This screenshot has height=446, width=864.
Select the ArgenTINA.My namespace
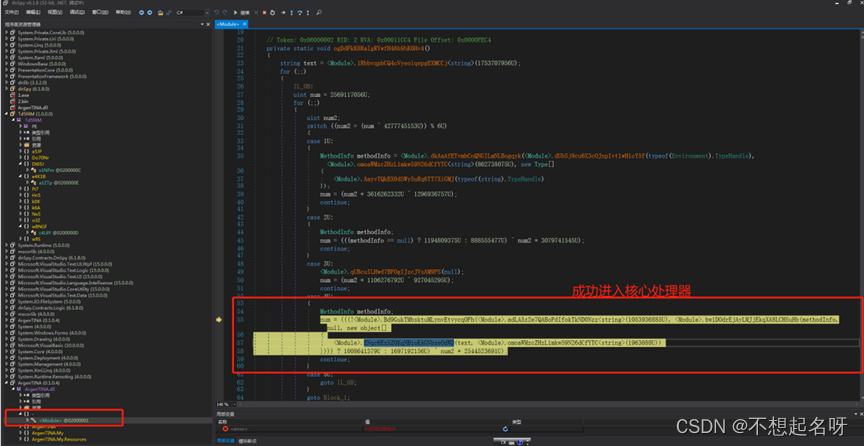point(47,433)
